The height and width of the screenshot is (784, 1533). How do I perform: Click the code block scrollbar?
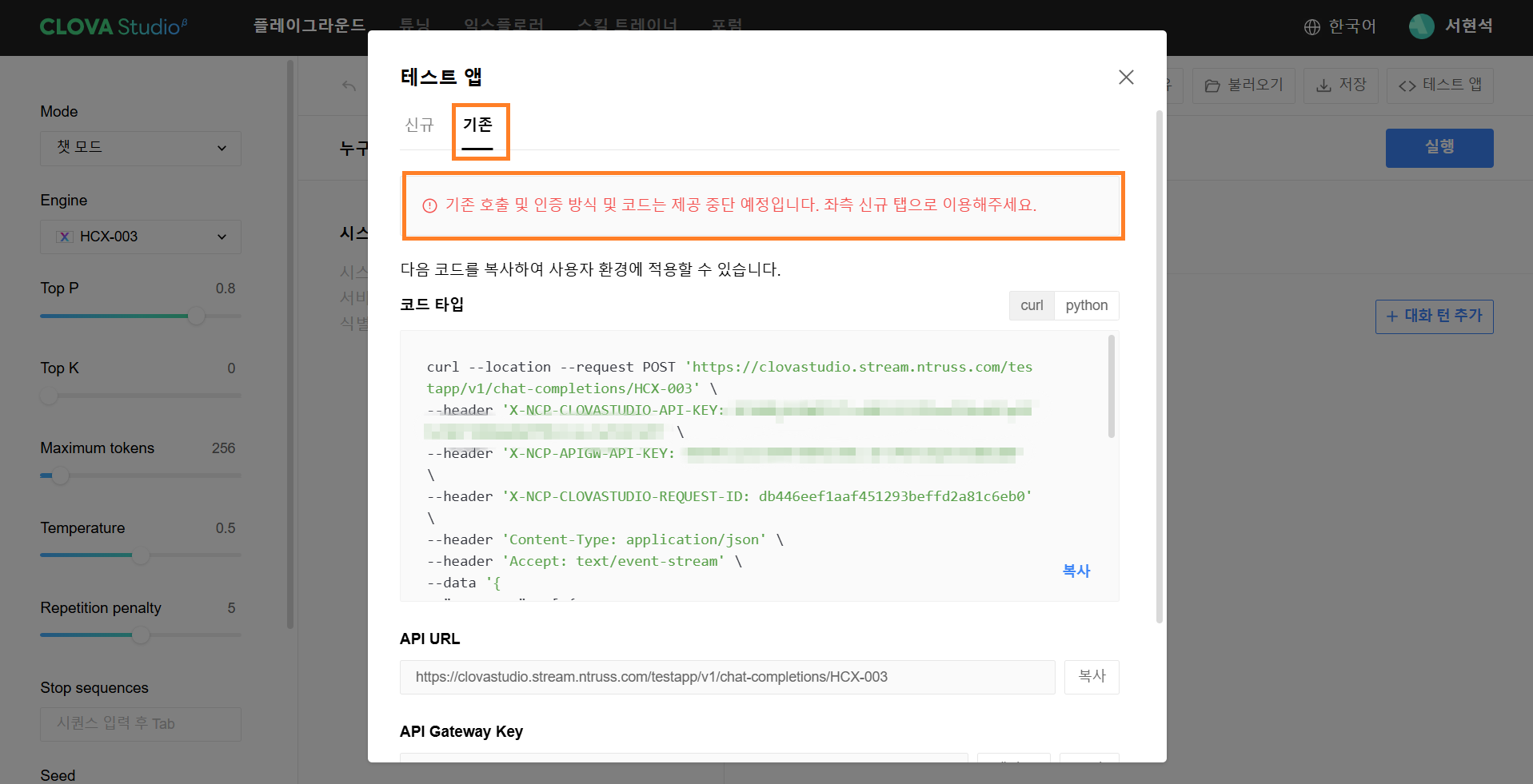click(1112, 387)
